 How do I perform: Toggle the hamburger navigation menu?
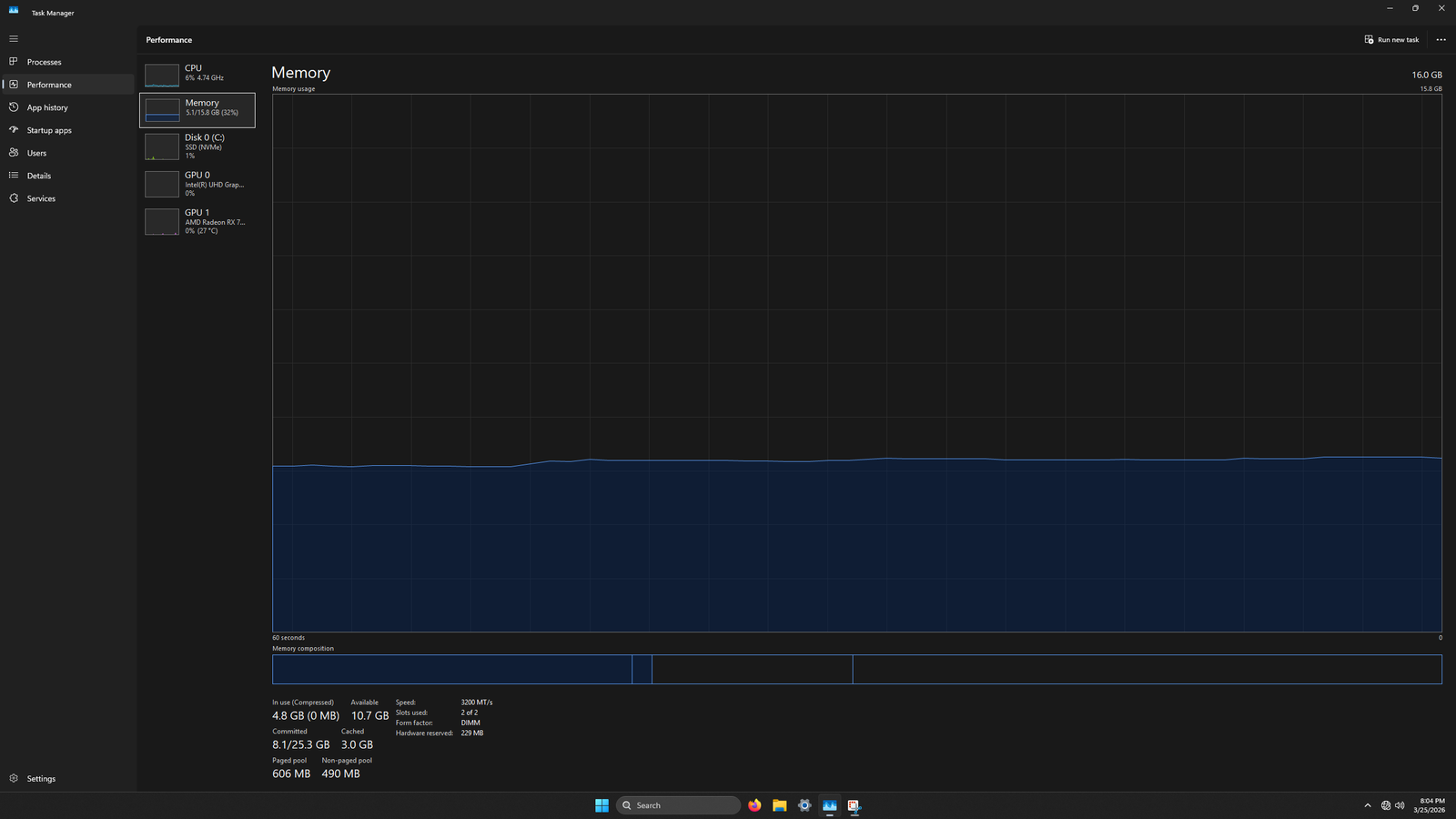[14, 39]
